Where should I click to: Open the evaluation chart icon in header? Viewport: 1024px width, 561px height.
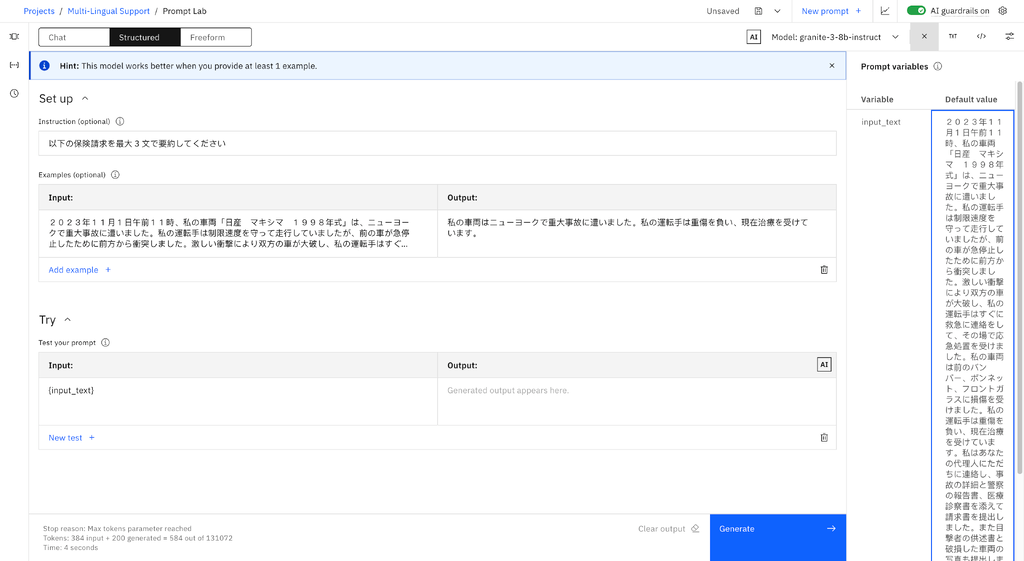(x=885, y=11)
